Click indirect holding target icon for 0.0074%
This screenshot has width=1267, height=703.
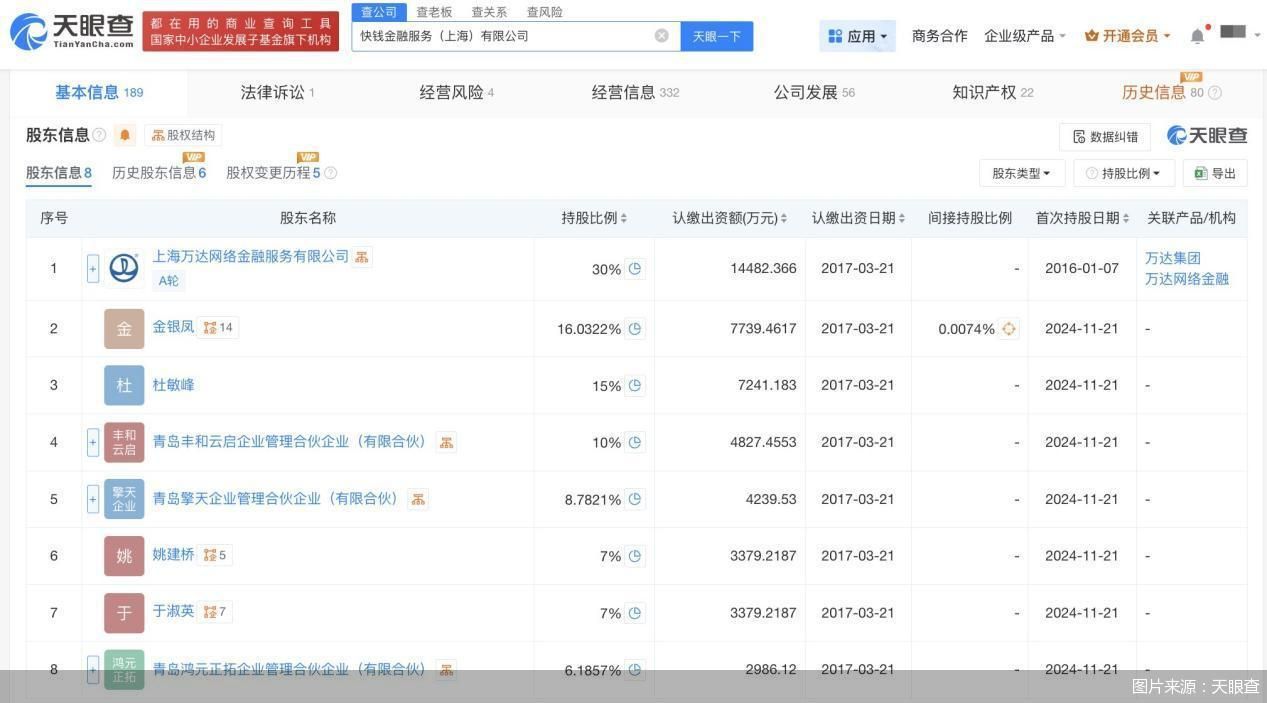click(x=1009, y=328)
